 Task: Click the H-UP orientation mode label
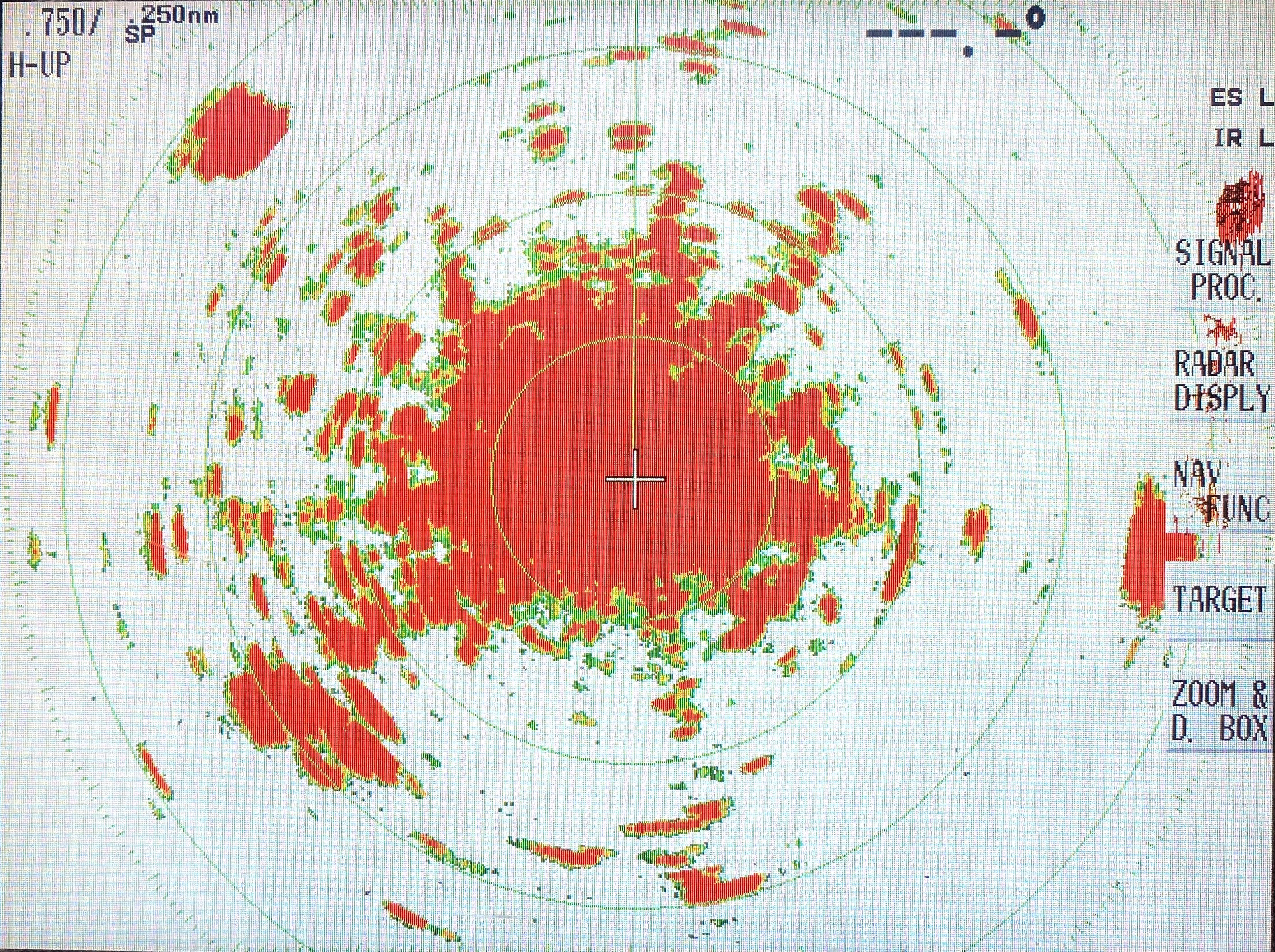point(40,65)
